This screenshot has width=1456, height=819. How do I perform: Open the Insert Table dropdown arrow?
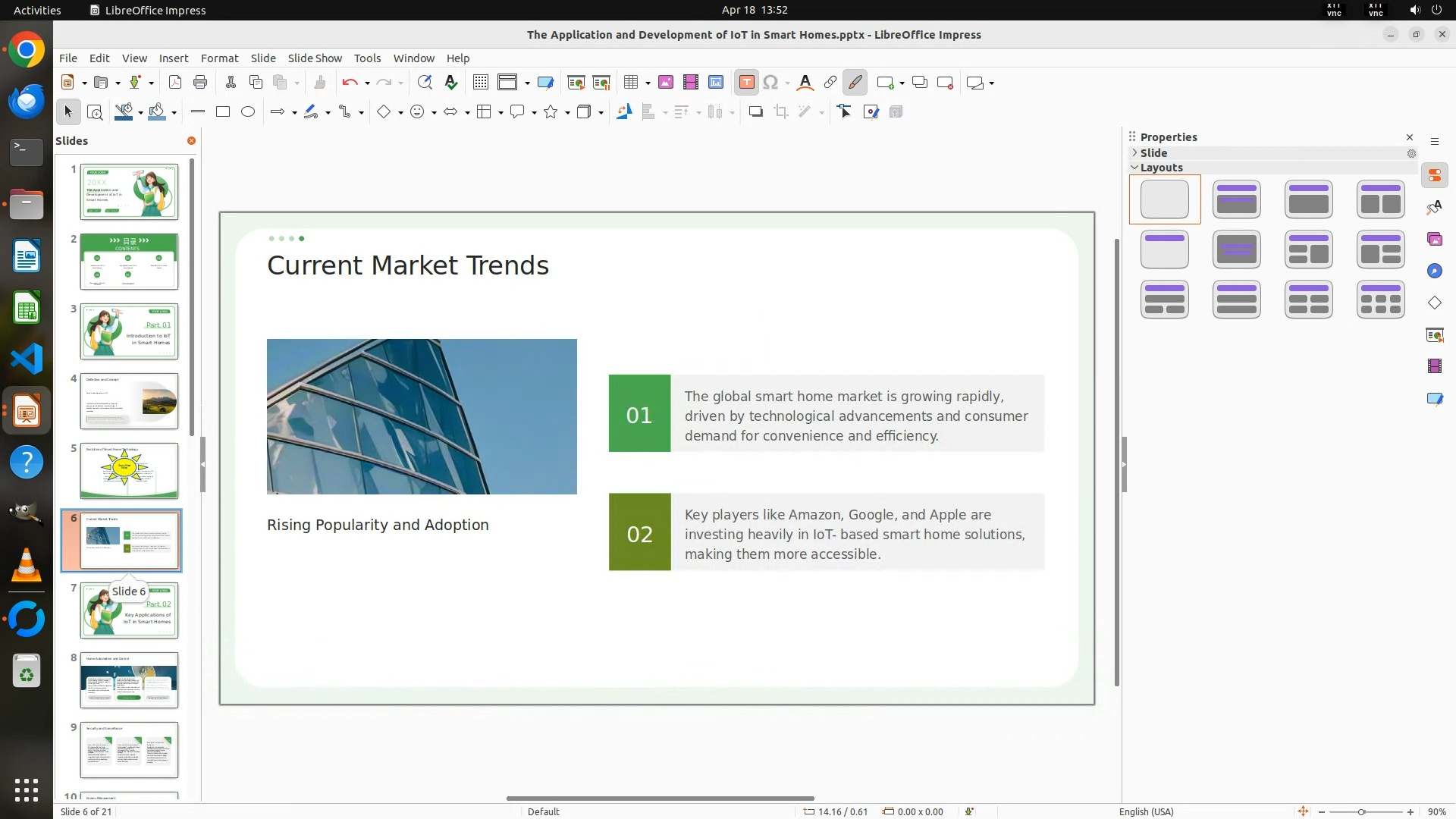[x=648, y=83]
